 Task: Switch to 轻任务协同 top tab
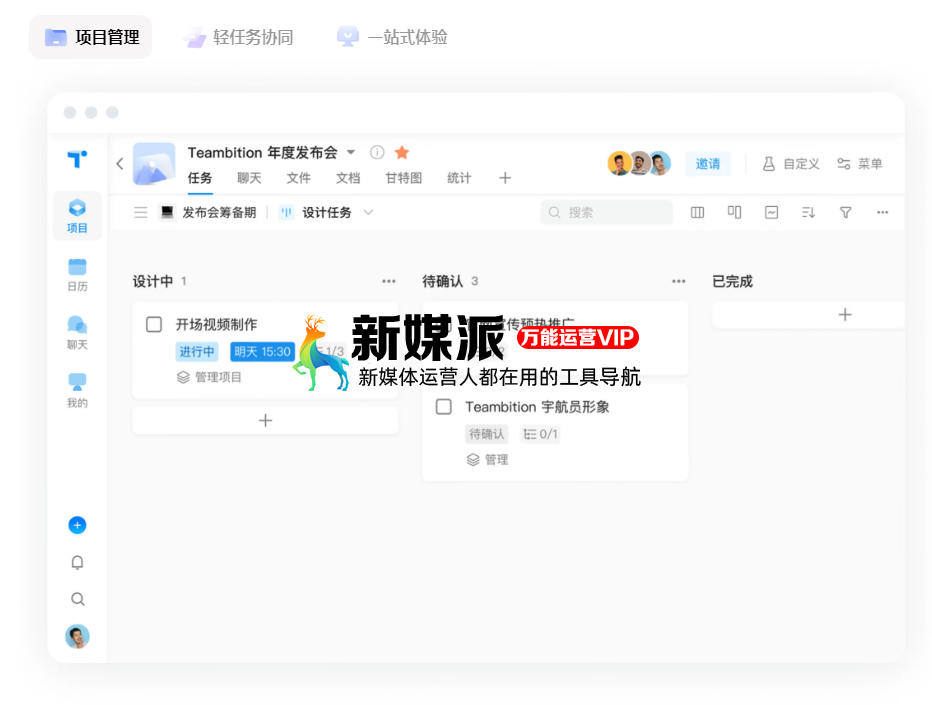(239, 37)
